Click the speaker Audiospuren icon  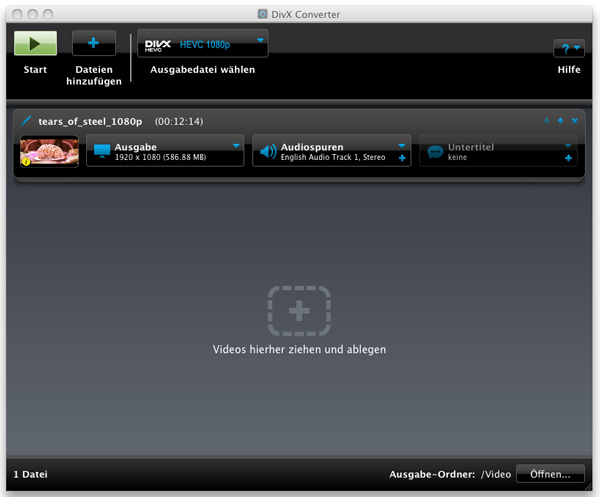click(268, 152)
